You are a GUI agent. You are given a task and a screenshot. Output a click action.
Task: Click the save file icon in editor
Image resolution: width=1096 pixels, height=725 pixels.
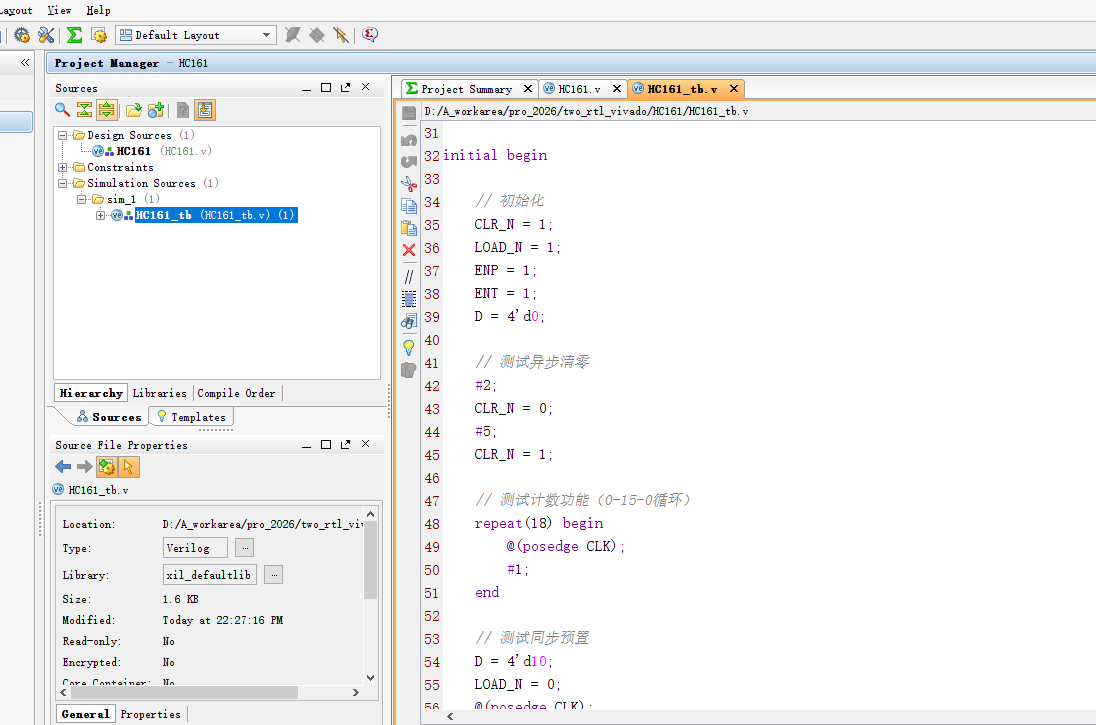pyautogui.click(x=409, y=113)
